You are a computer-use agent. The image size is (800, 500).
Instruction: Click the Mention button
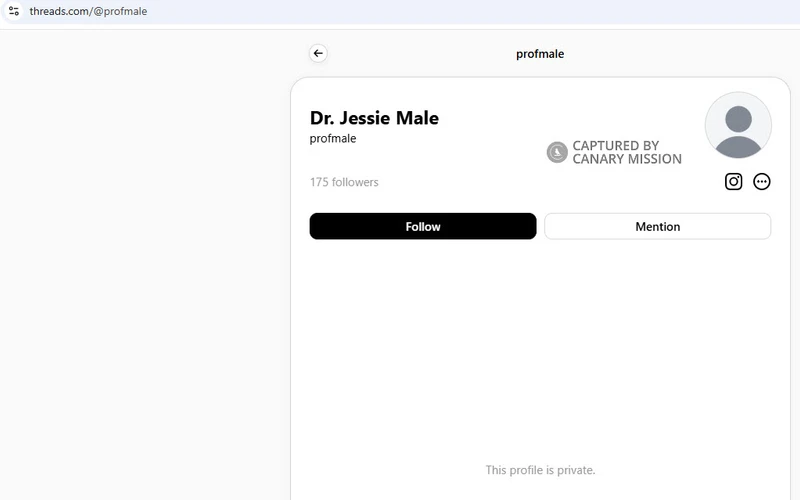(657, 226)
